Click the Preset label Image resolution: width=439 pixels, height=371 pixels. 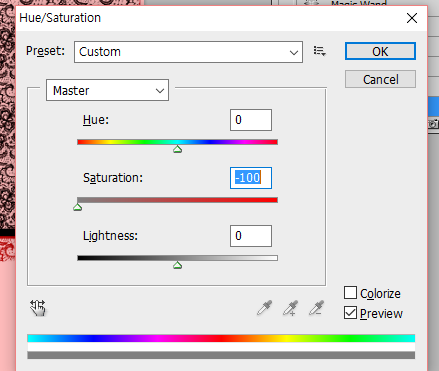(45, 51)
